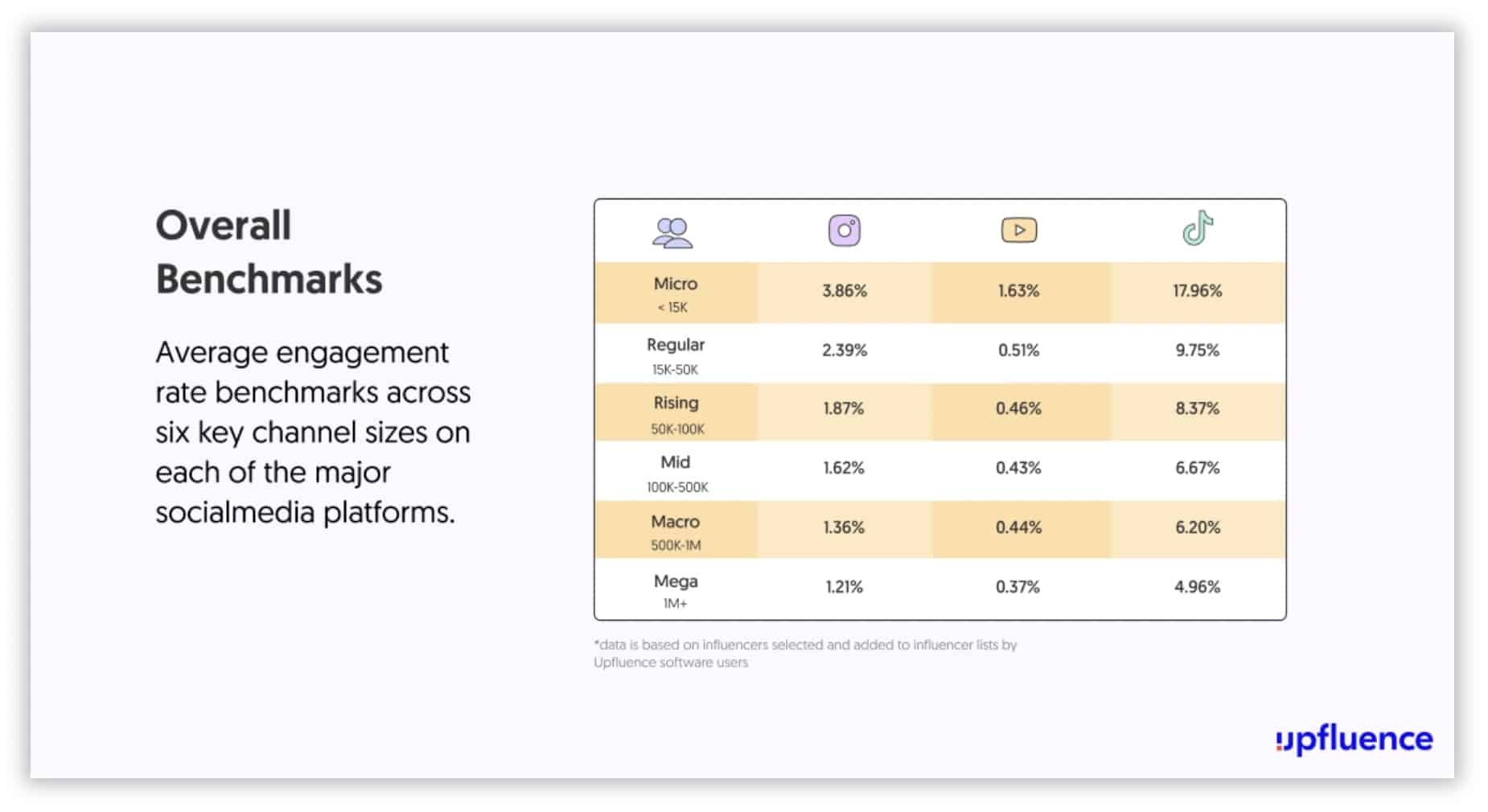
Task: Click the 1.63% YouTube Micro value
Action: [x=1018, y=291]
